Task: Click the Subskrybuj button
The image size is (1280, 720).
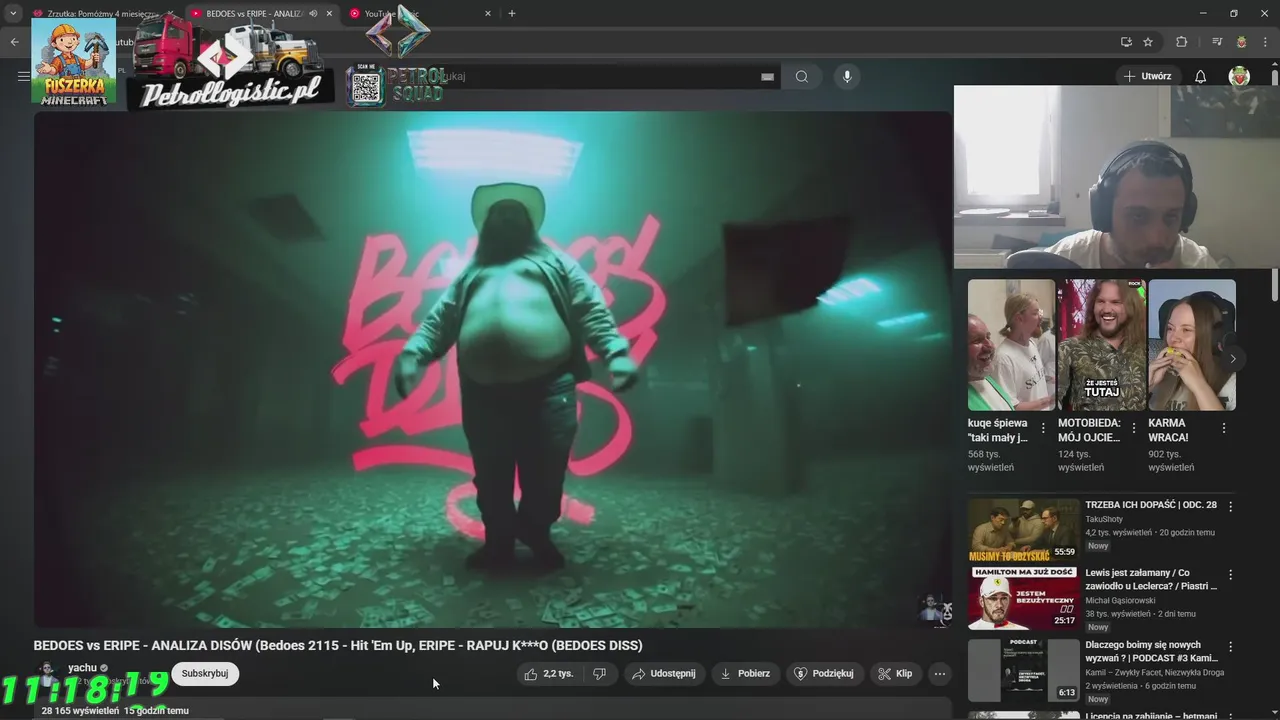Action: point(205,673)
